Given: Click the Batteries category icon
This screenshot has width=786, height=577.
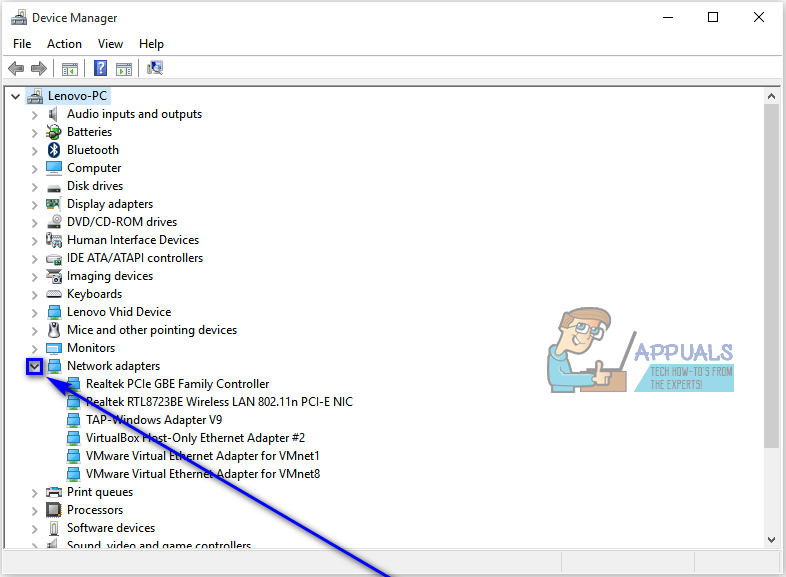Looking at the screenshot, I should [x=54, y=132].
